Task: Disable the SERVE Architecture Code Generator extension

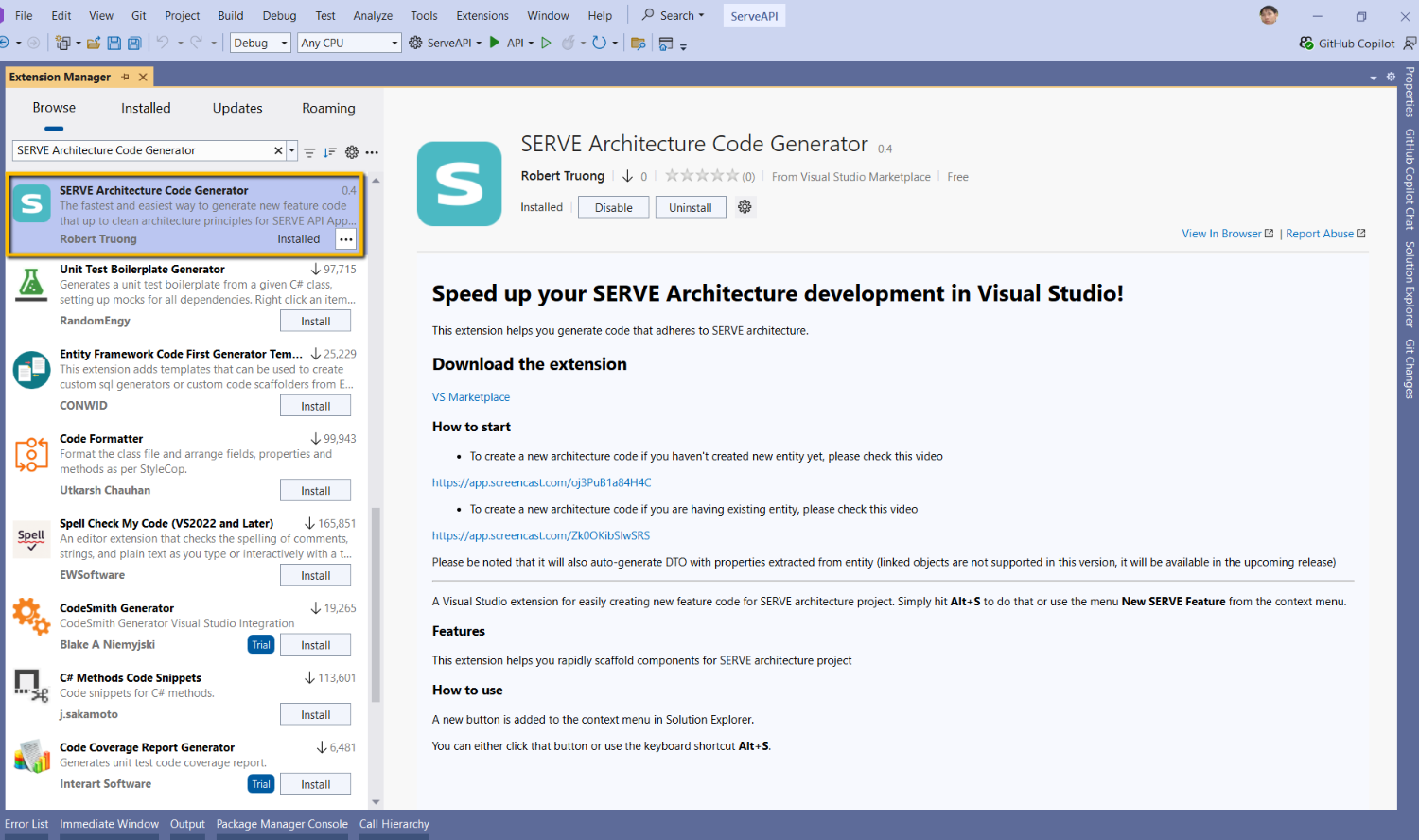Action: (x=613, y=207)
